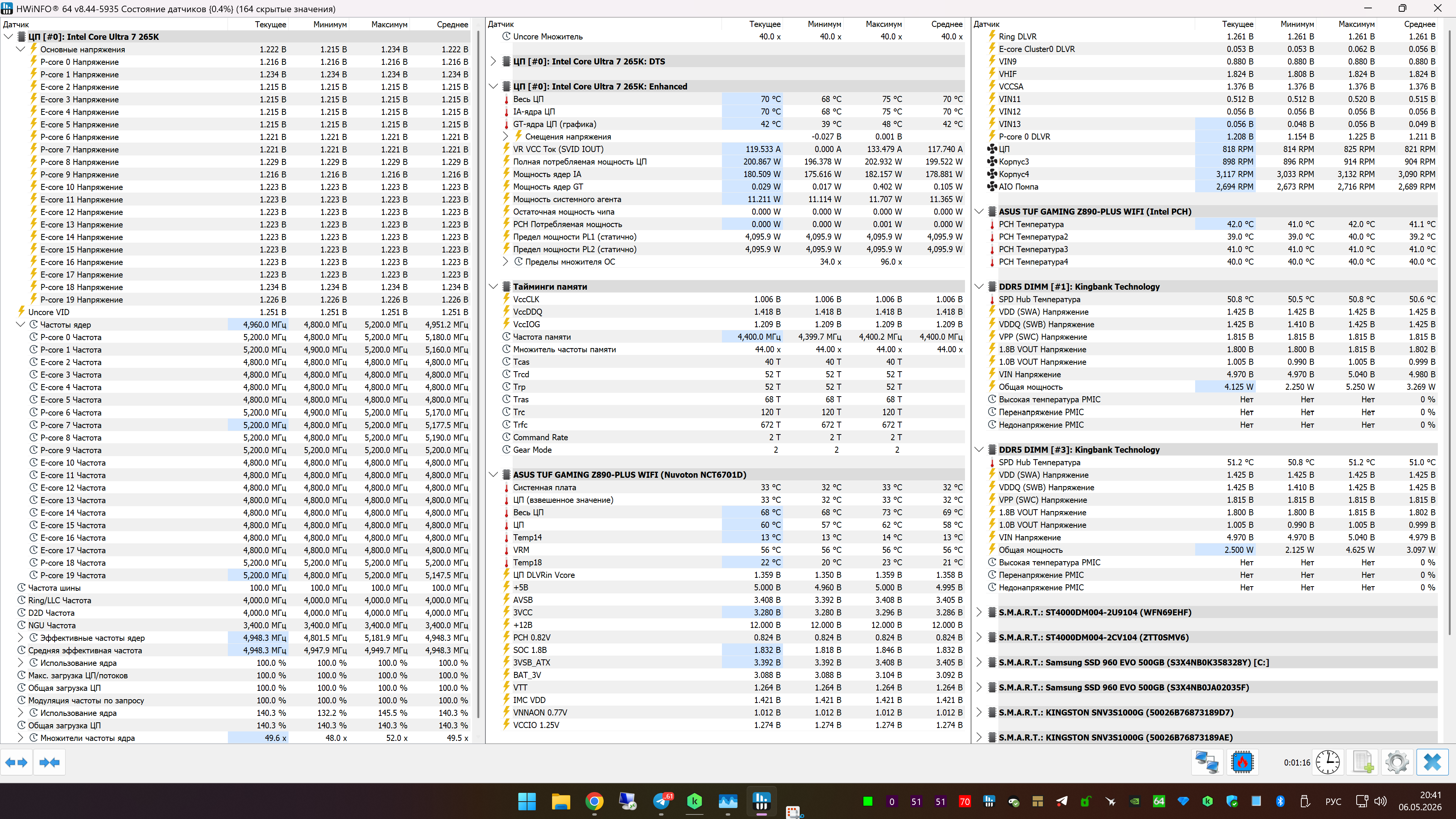The image size is (1456, 819).
Task: Expand S.M.A.R.T.: ST4000DM004-2U9104 (WFN69EHF)
Action: coord(979,612)
